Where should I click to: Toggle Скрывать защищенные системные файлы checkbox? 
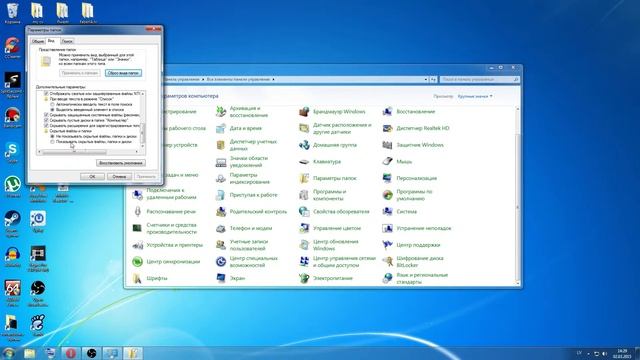(x=46, y=115)
